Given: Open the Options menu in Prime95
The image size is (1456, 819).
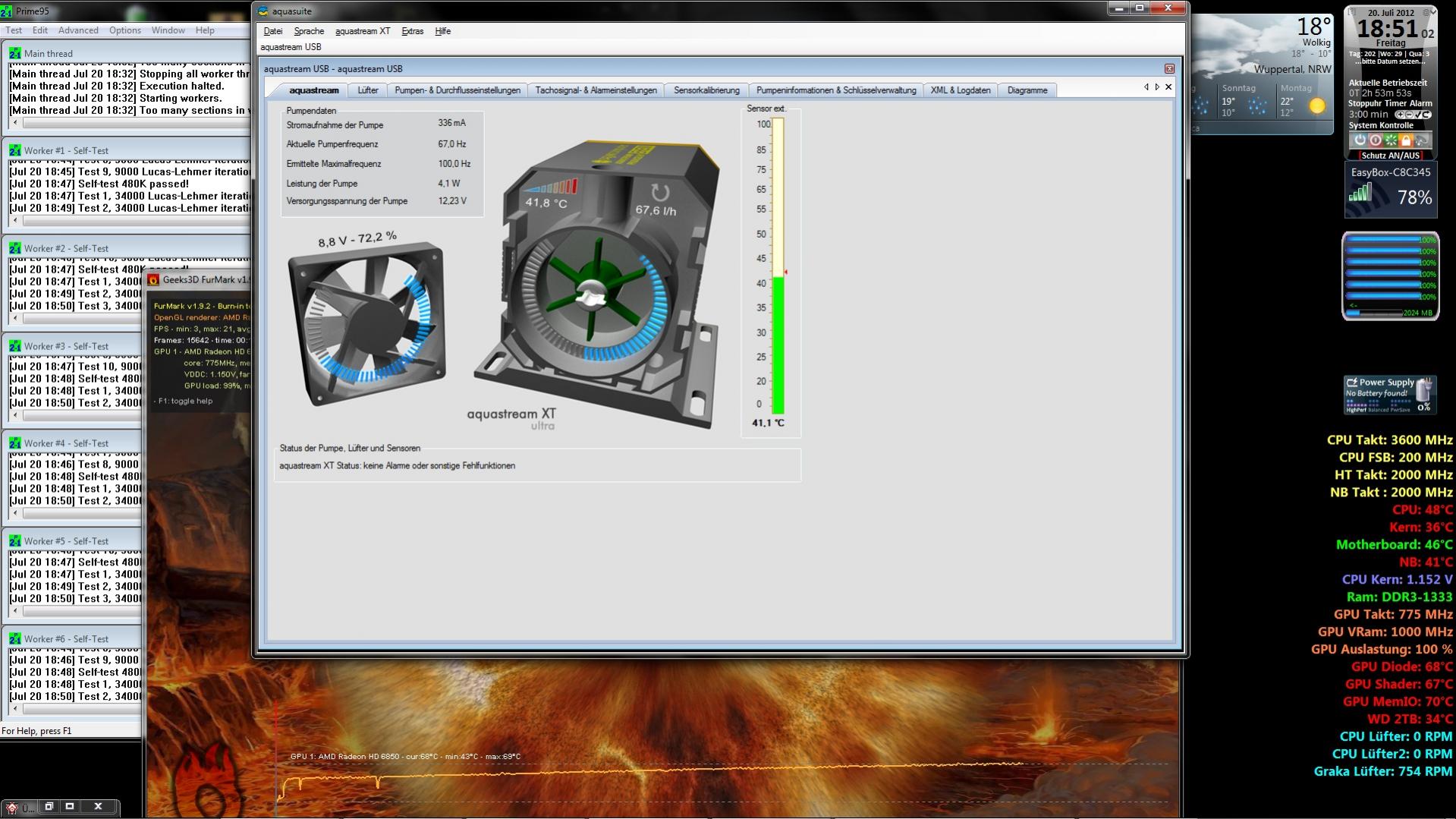Looking at the screenshot, I should click(x=125, y=30).
